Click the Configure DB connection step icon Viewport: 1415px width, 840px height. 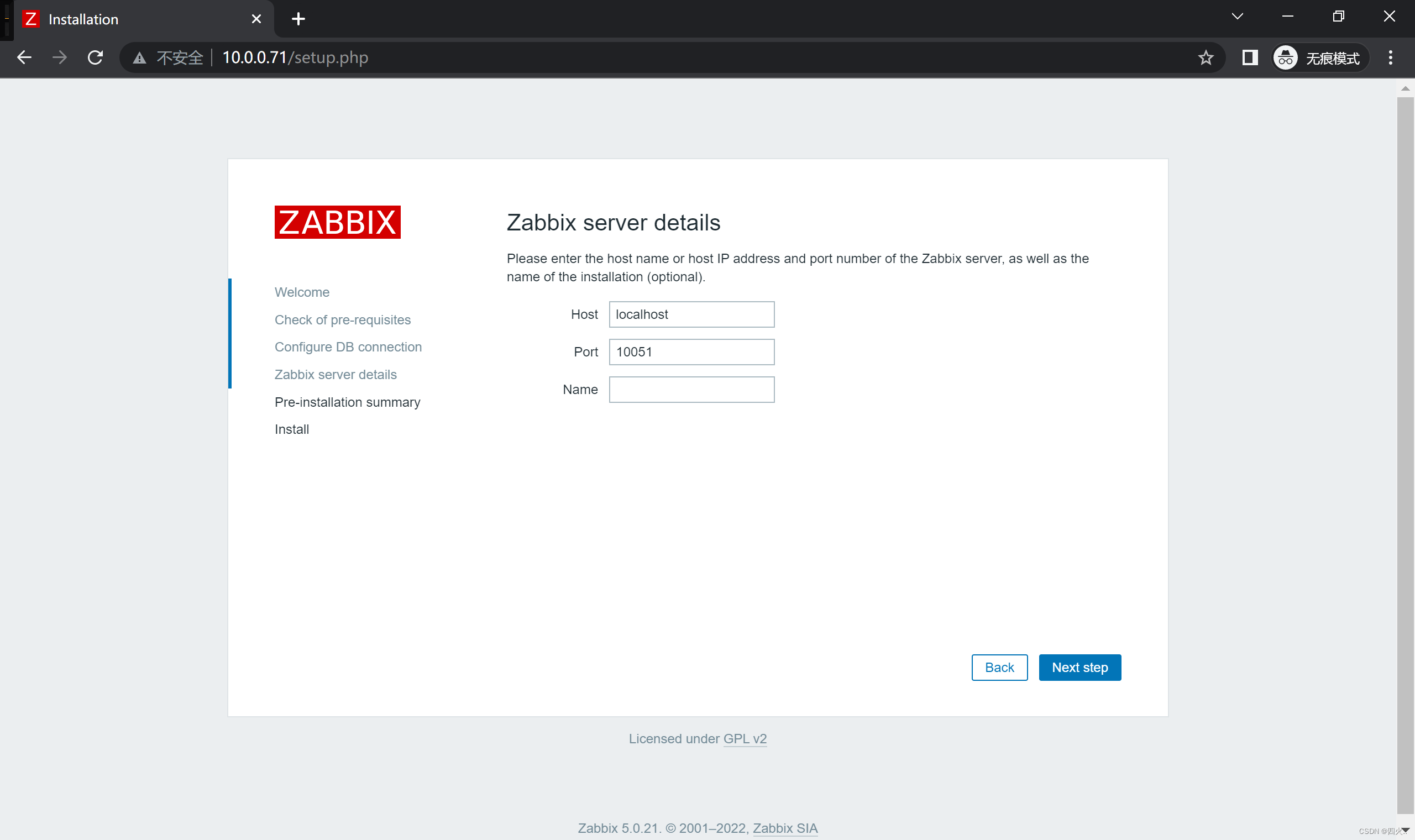[348, 346]
